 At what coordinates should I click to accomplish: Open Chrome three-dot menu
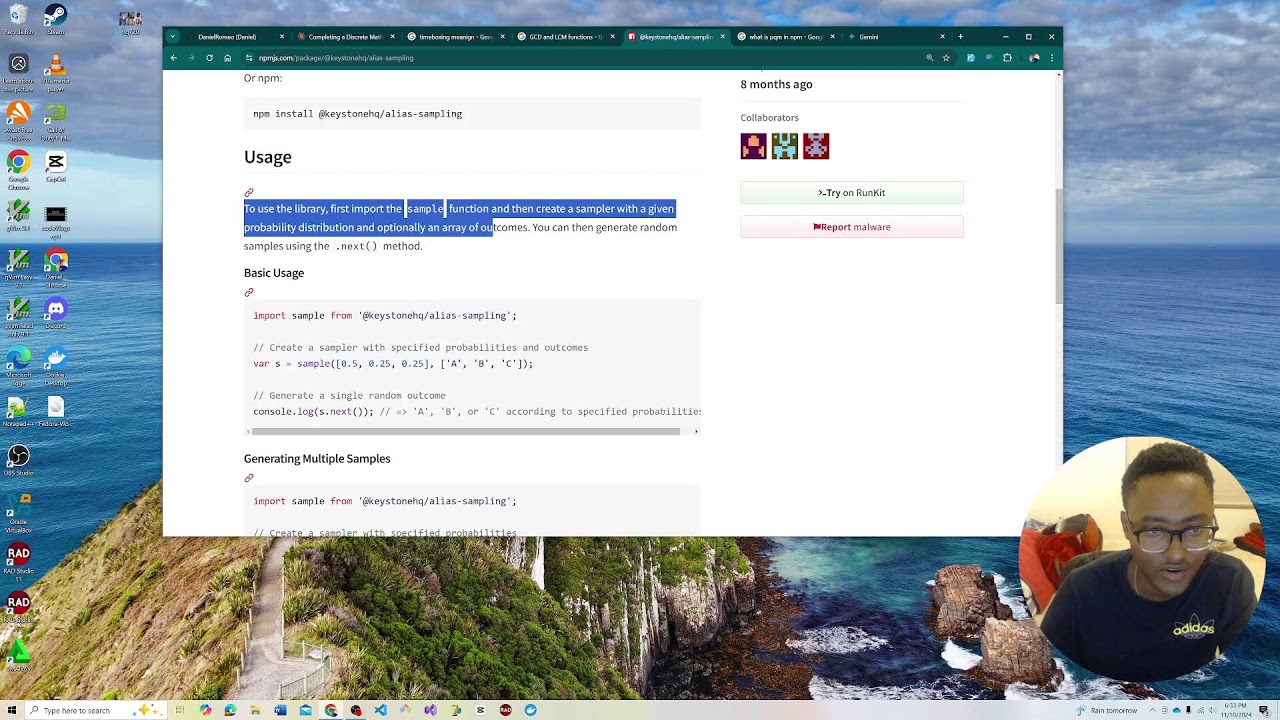tap(1051, 58)
